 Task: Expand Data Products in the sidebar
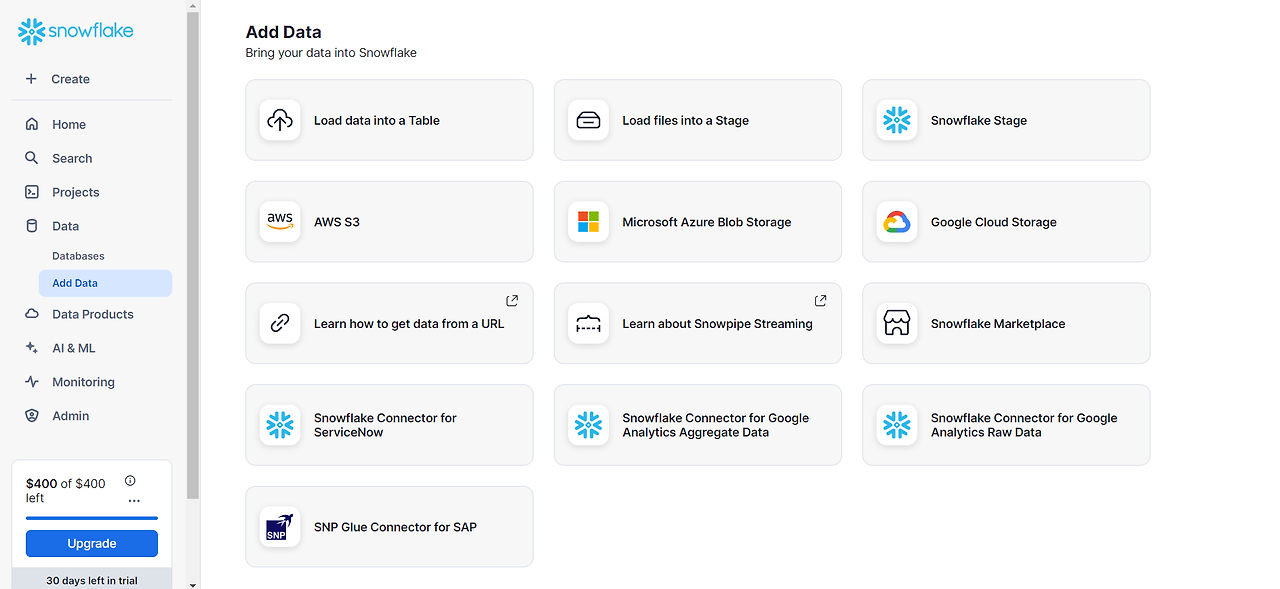click(92, 314)
